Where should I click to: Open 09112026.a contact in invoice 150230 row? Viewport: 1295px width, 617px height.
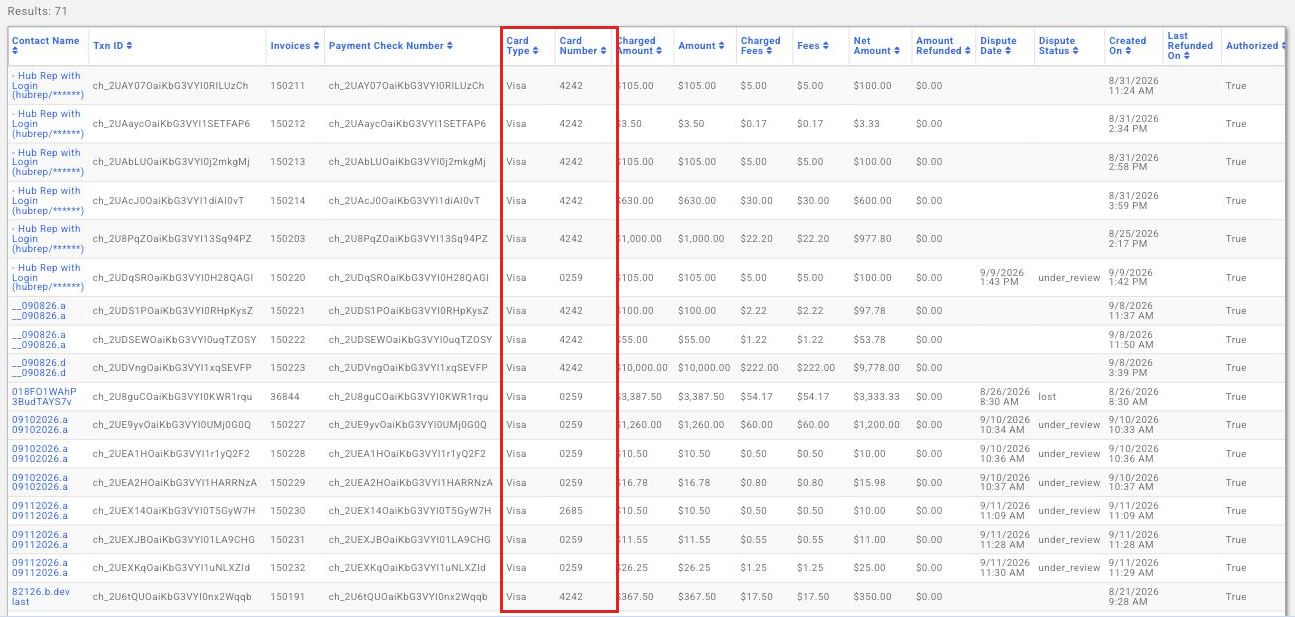pos(40,511)
